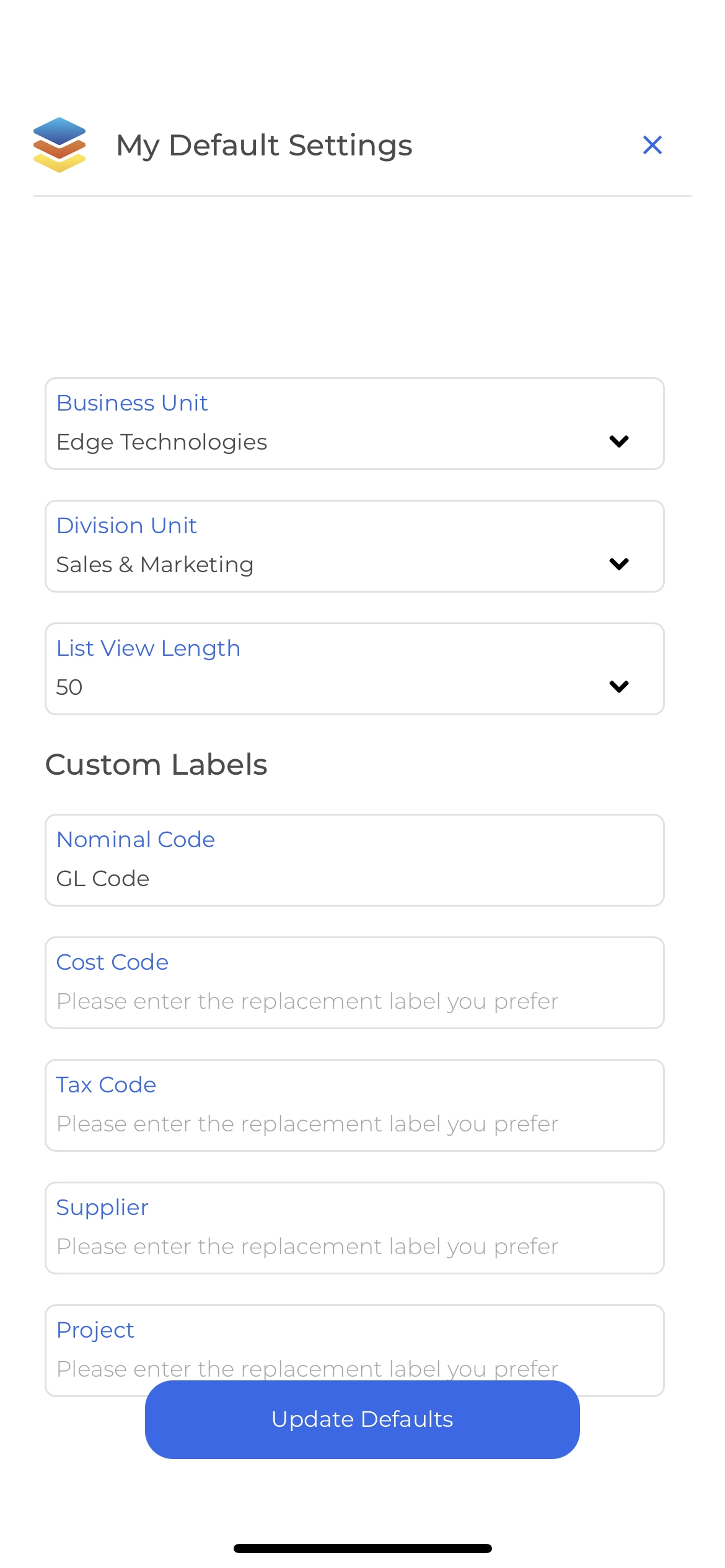Screen dimensions: 725x1568
Task: Focus the Supplier replacement label input
Action: point(354,1228)
